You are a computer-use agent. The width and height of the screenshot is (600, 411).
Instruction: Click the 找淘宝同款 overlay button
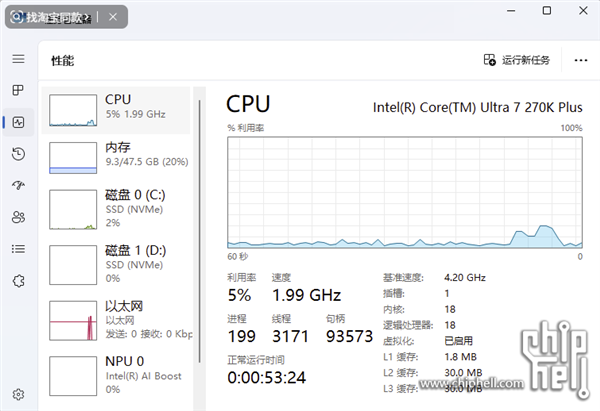(x=50, y=17)
